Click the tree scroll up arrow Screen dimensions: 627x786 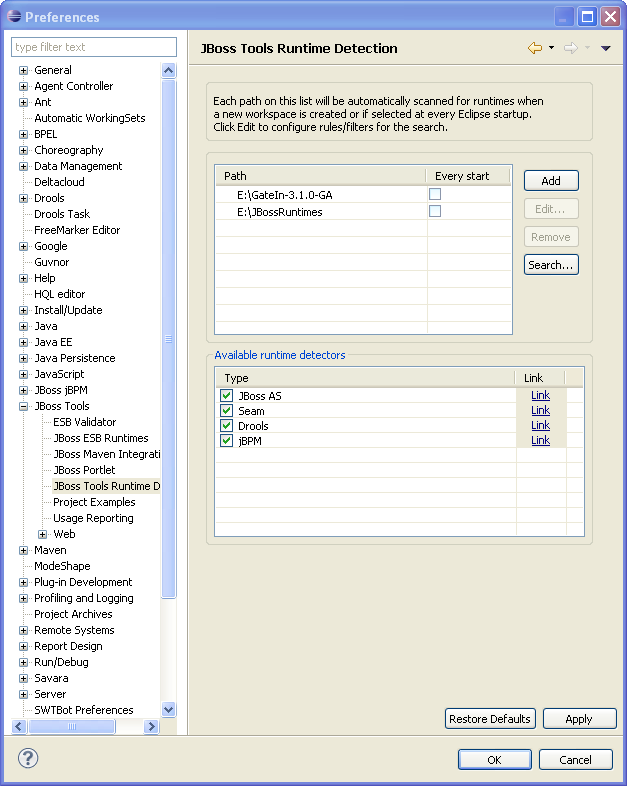point(169,70)
